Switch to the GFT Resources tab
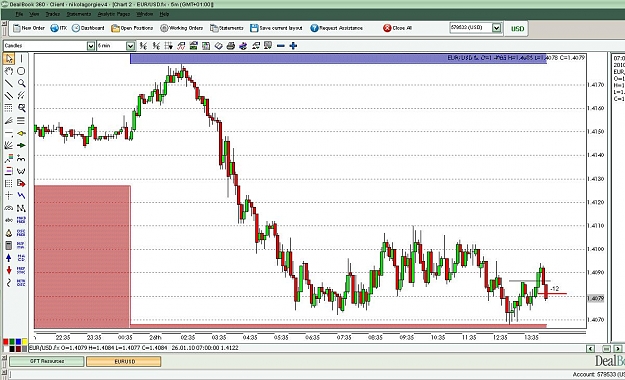The image size is (625, 380). click(47, 361)
